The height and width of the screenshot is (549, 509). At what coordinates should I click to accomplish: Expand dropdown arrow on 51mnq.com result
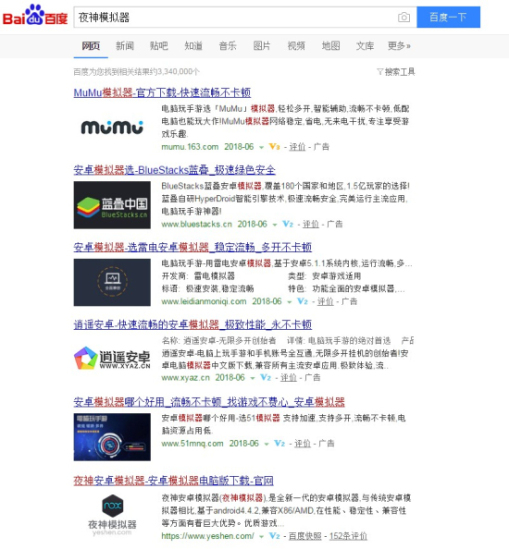click(x=266, y=444)
